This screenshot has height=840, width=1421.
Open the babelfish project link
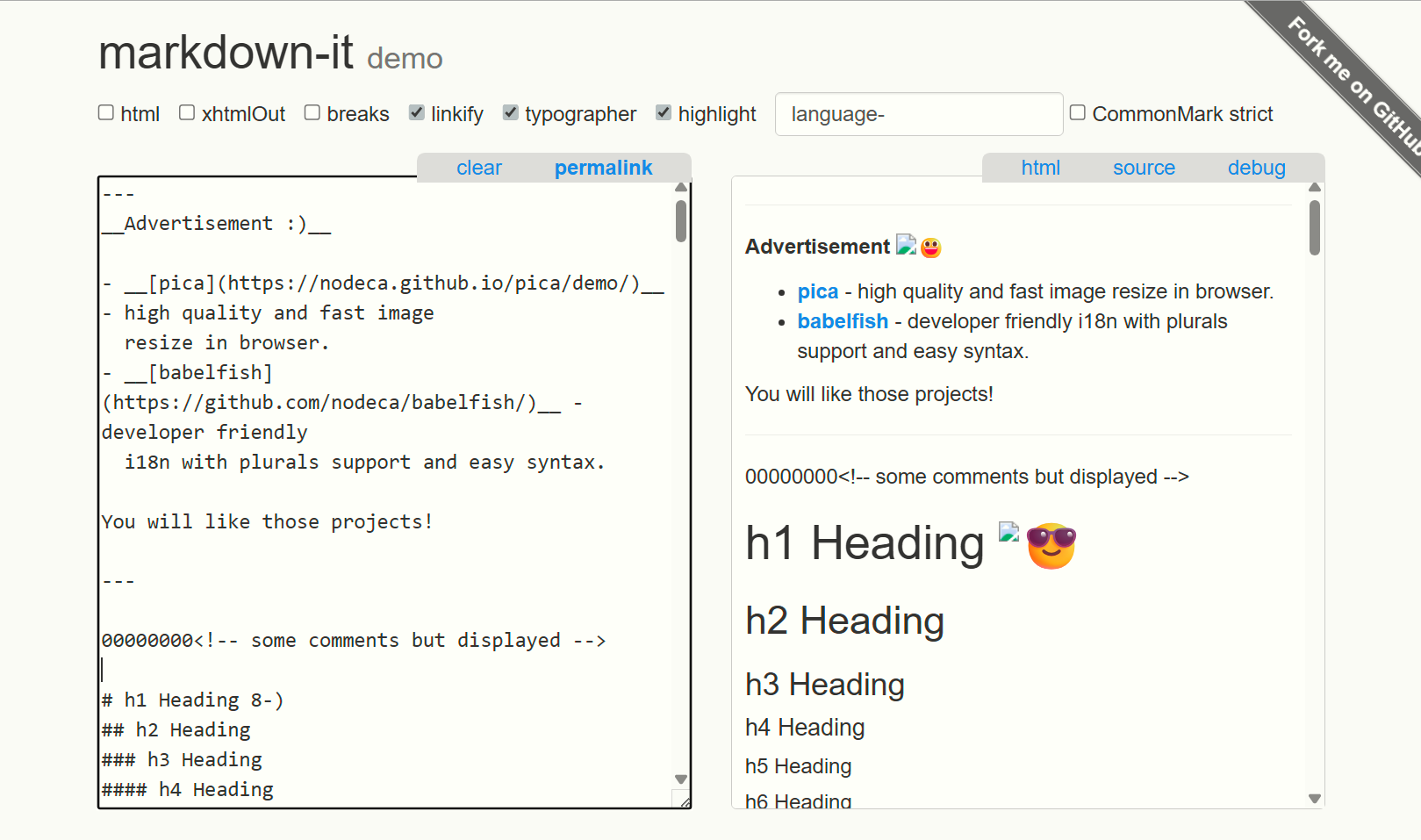coord(843,321)
